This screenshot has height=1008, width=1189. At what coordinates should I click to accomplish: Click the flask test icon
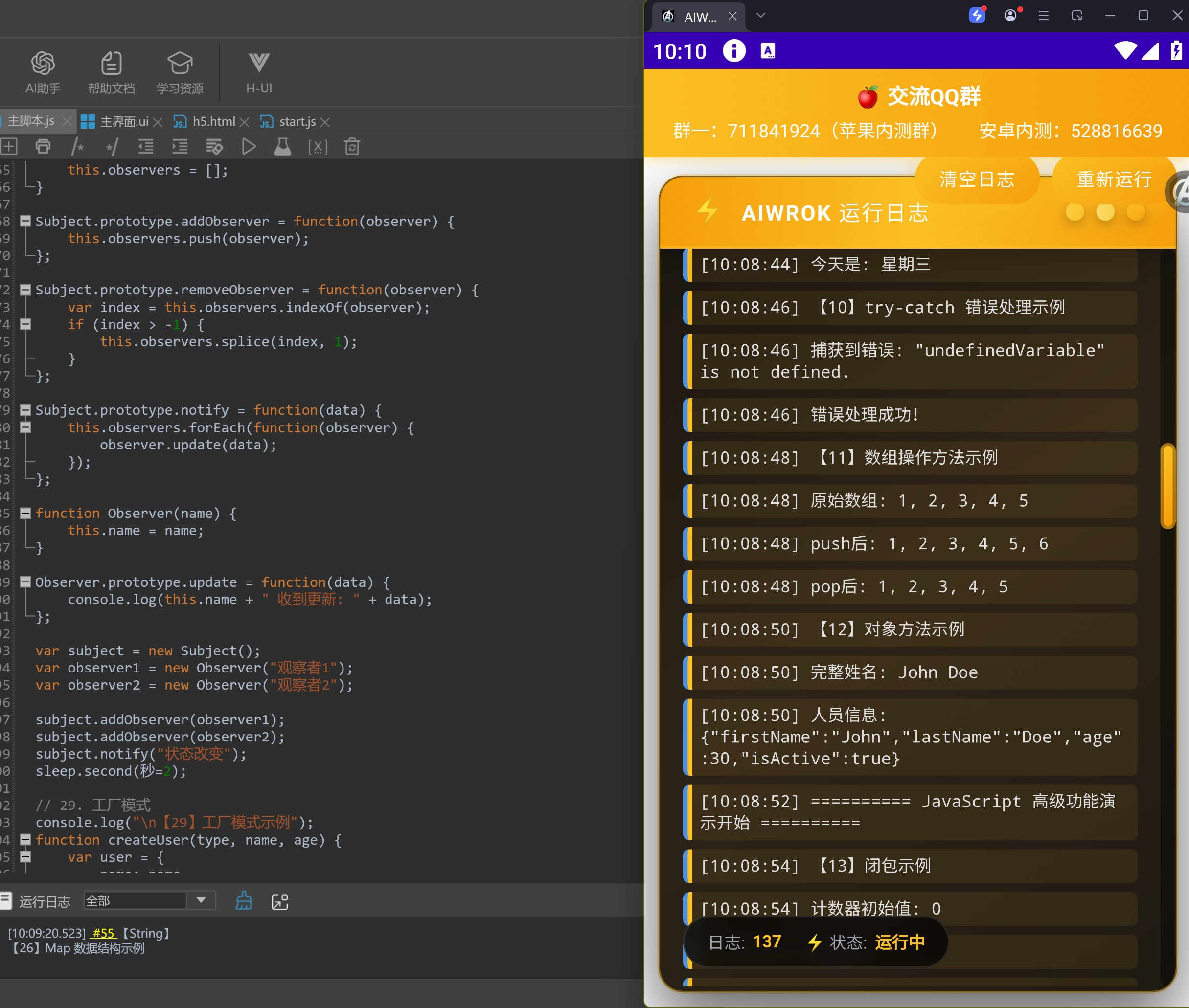coord(282,147)
